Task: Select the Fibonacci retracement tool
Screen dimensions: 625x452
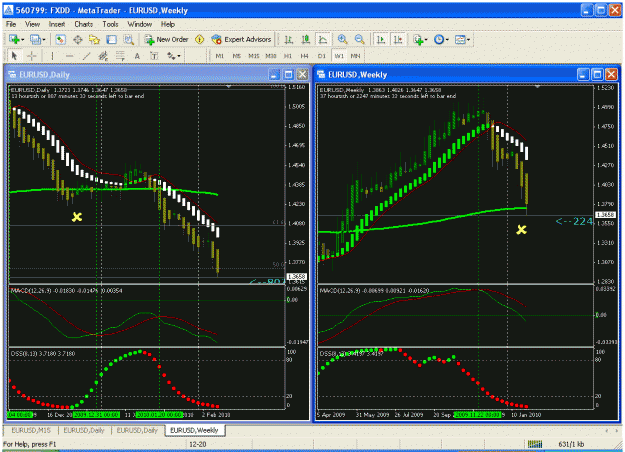Action: tap(120, 56)
